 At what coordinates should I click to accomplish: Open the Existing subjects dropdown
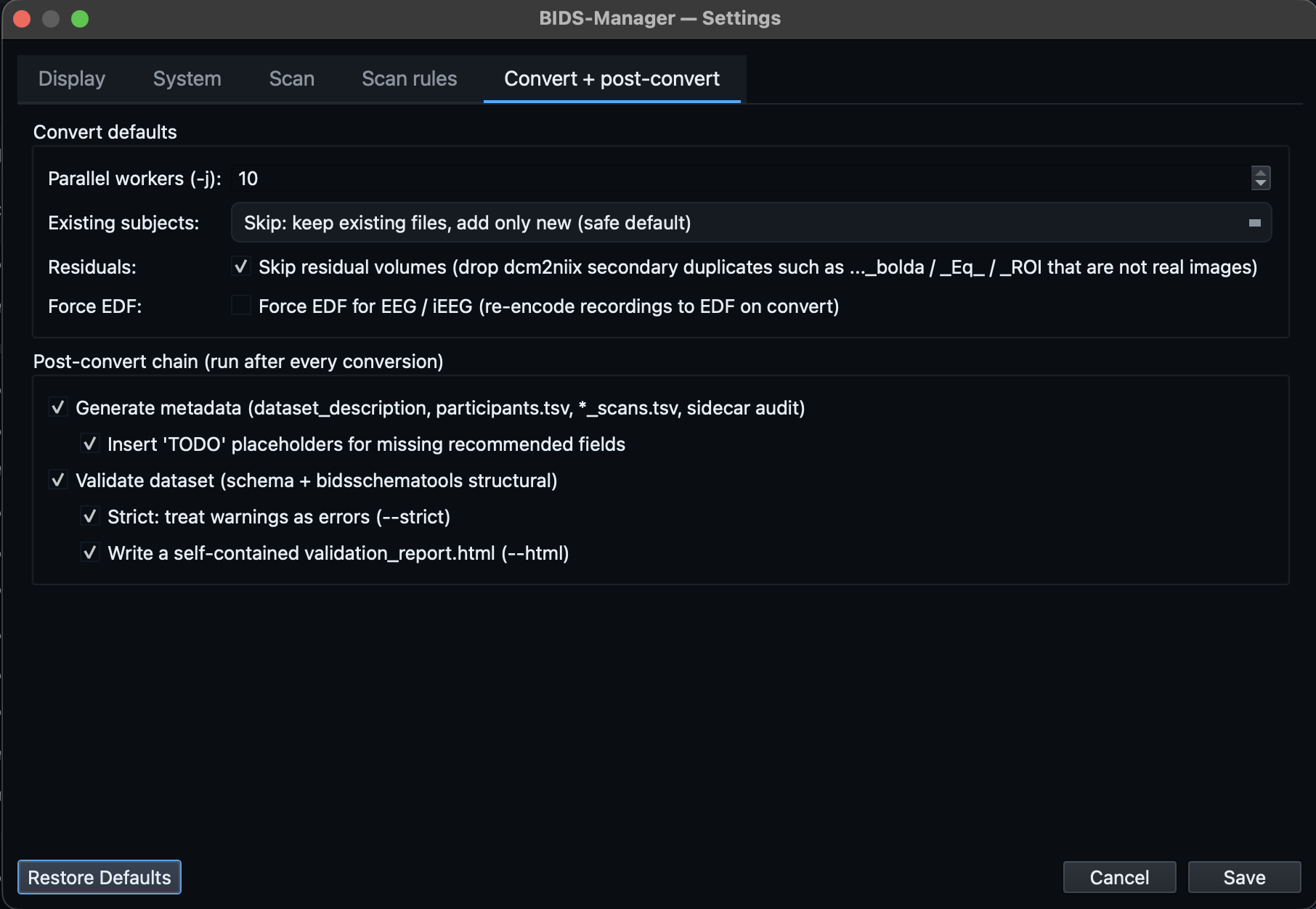click(x=751, y=223)
